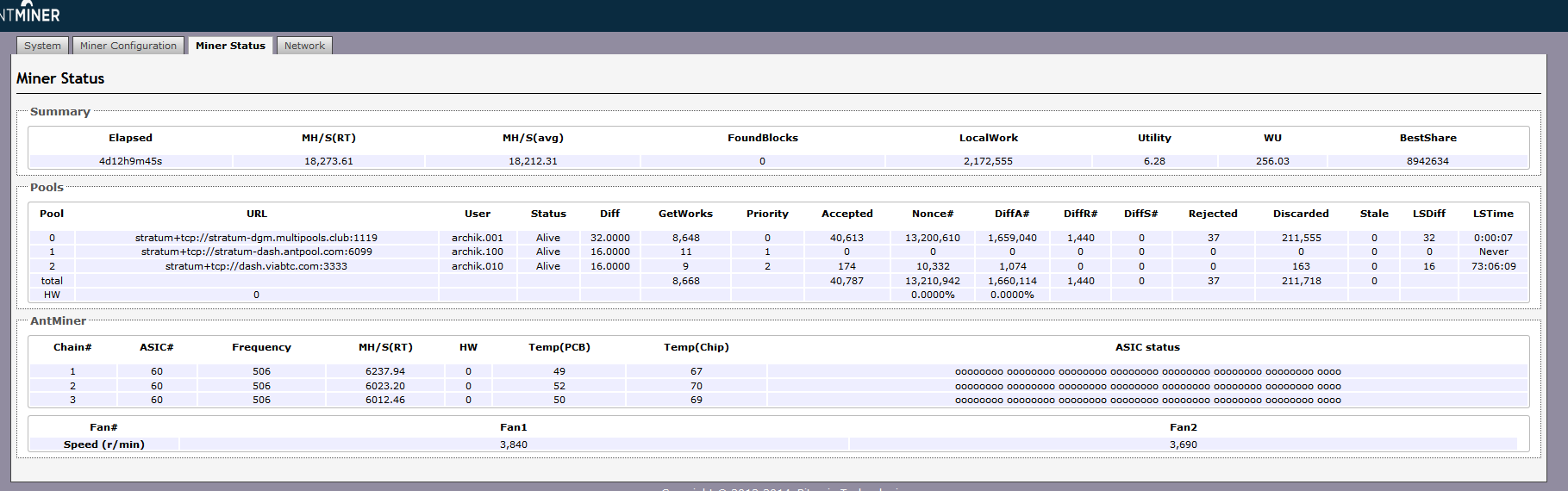Click the LSDiff column header
1568x491 pixels.
pyautogui.click(x=1429, y=214)
